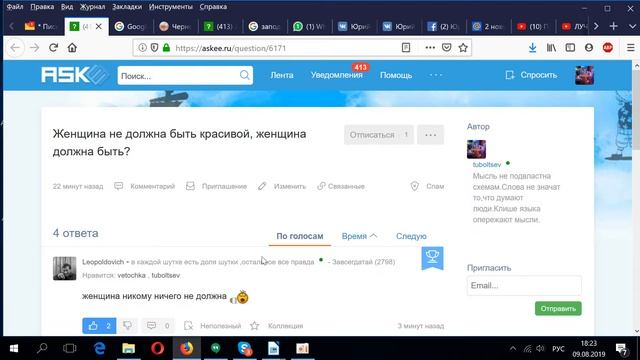Report question as Спам
The image size is (640, 360).
coord(427,186)
